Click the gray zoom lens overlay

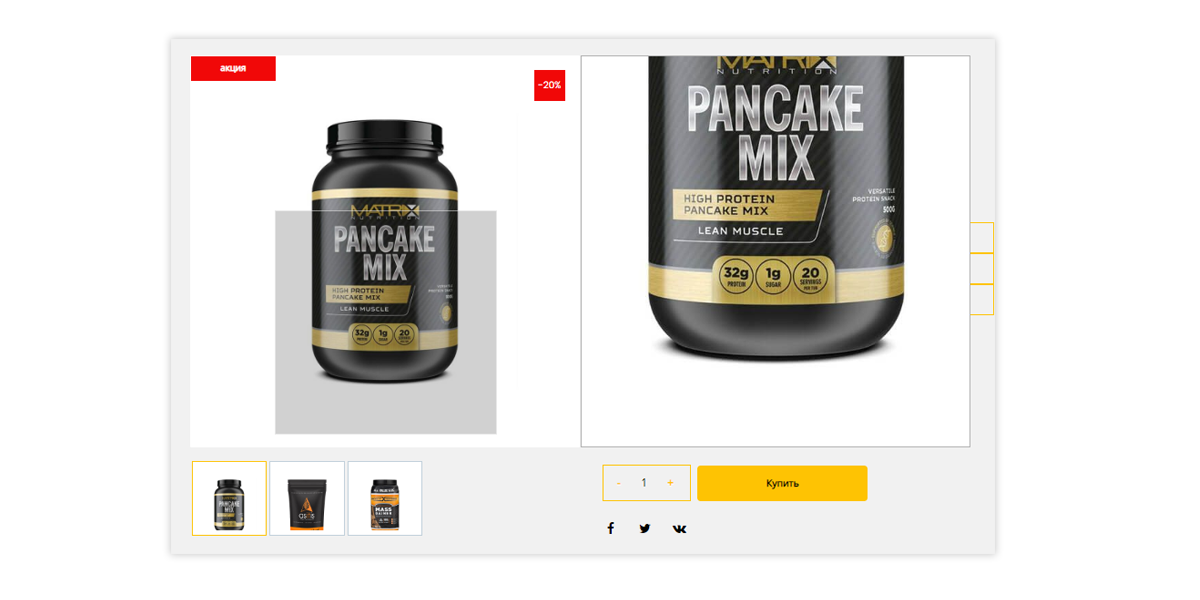tap(386, 322)
